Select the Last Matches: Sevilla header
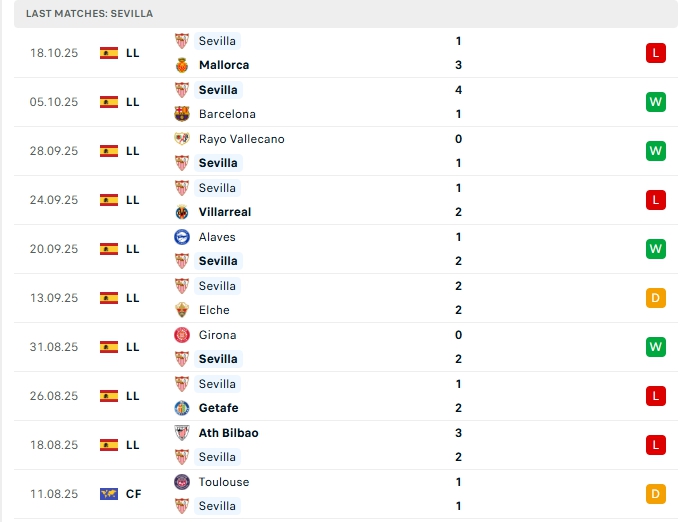The height and width of the screenshot is (522, 690). (x=90, y=13)
